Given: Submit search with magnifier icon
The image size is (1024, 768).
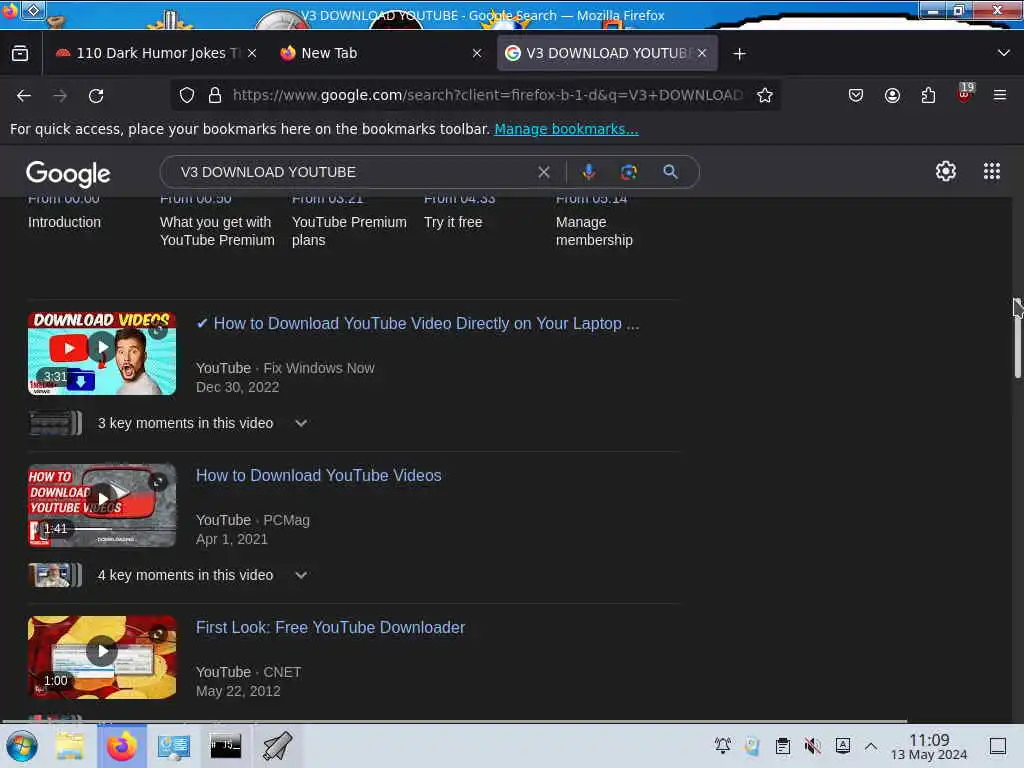Looking at the screenshot, I should 670,172.
